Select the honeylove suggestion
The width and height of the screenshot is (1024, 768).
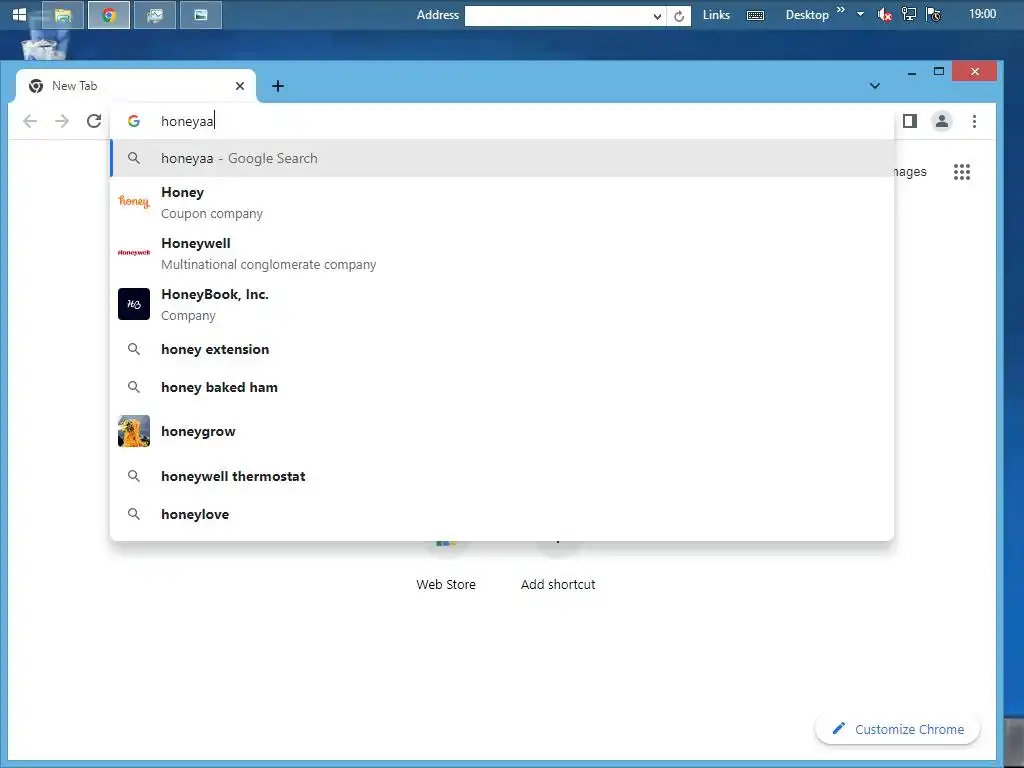pos(502,514)
